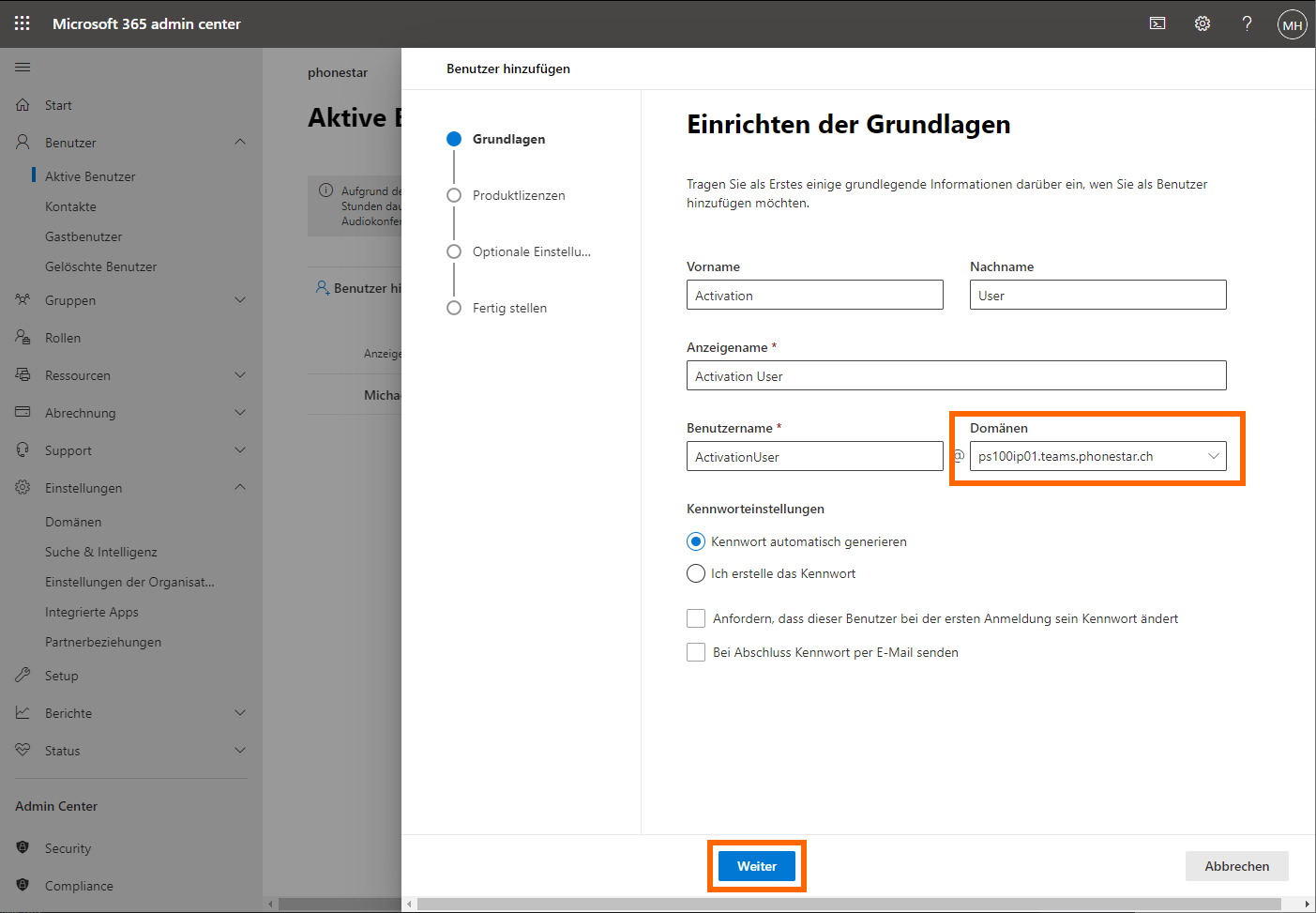The image size is (1316, 913).
Task: Open Partnerbeziehungen link
Action: [103, 642]
